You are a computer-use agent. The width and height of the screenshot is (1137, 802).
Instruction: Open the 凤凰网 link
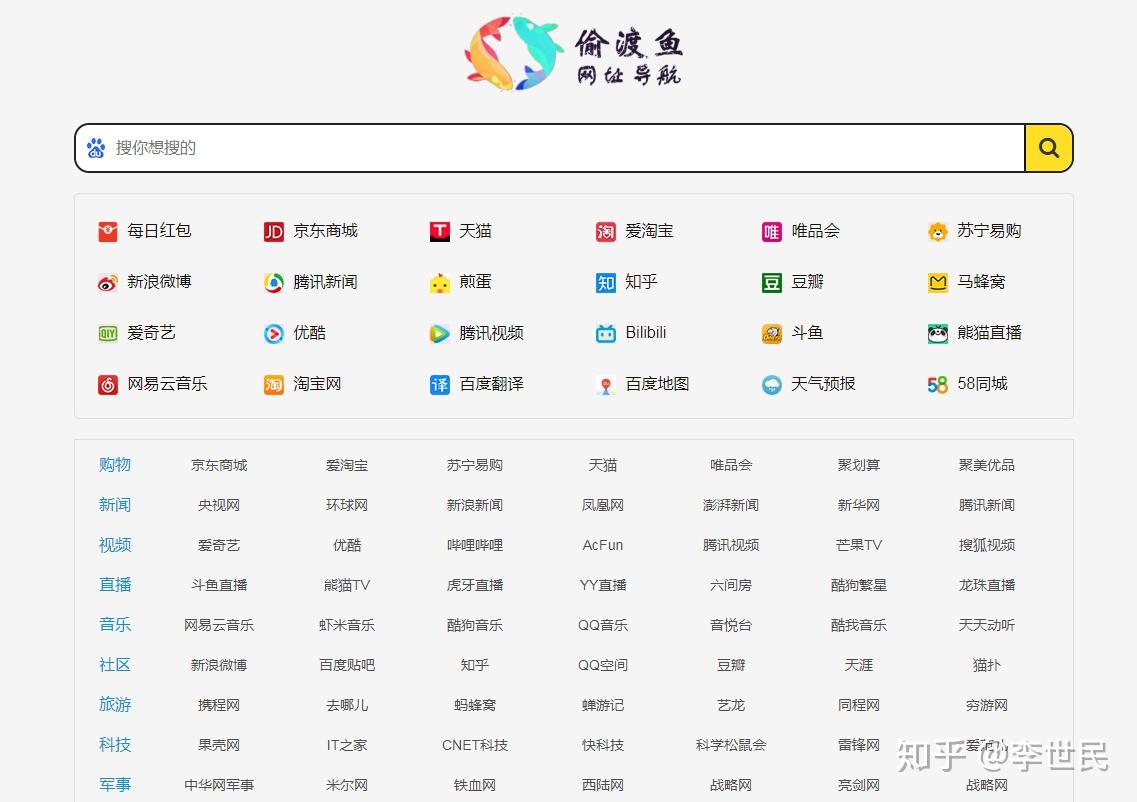pyautogui.click(x=603, y=505)
